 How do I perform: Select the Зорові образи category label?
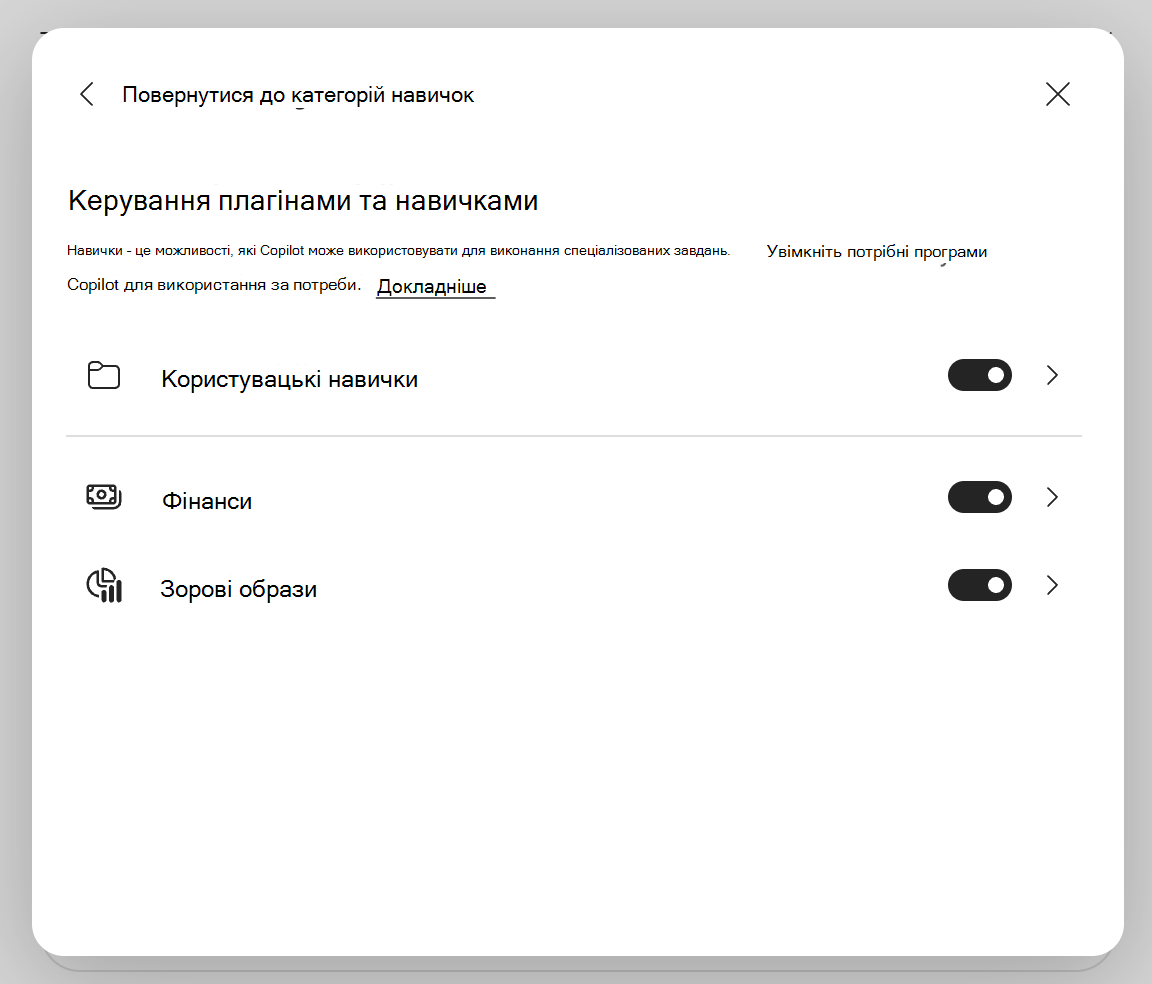pos(238,589)
